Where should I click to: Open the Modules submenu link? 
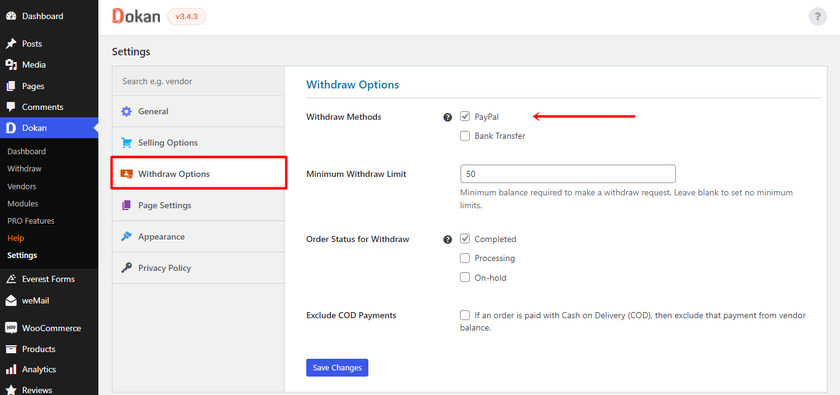(22, 204)
